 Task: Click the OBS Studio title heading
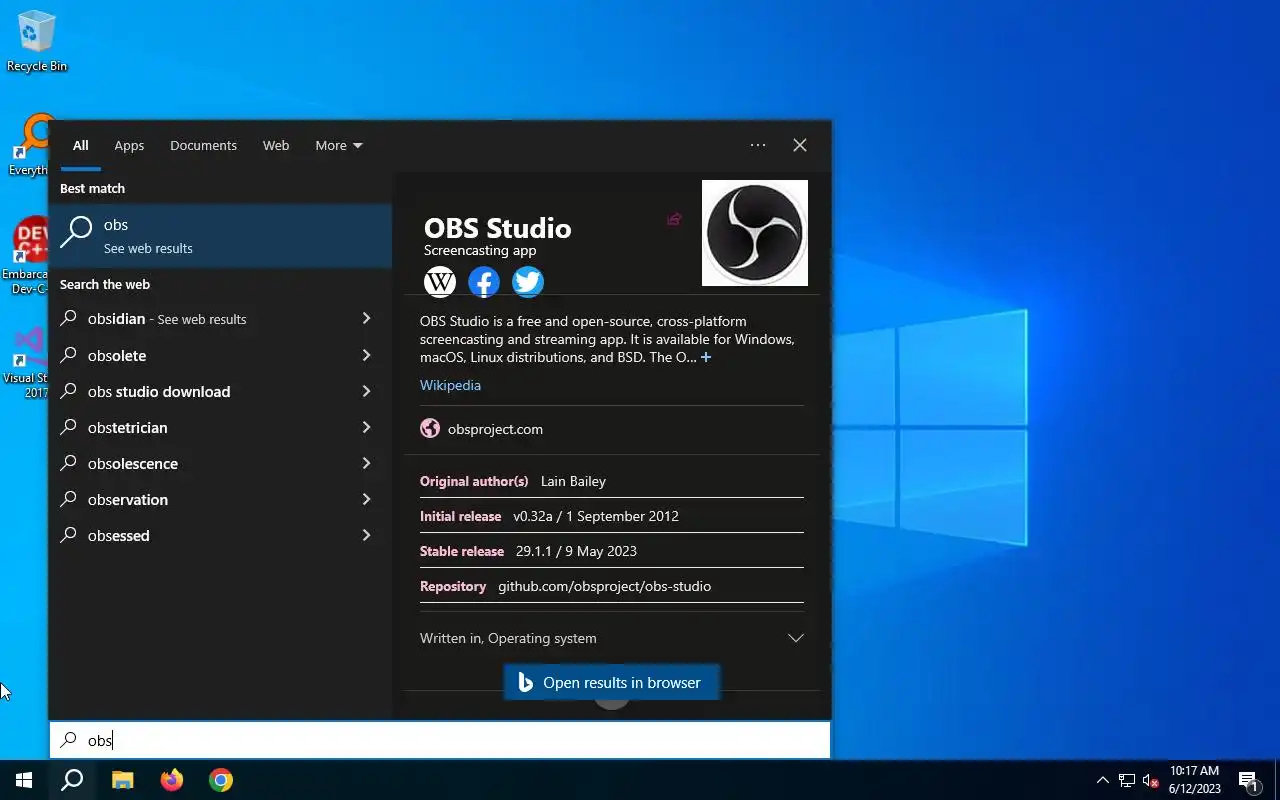tap(497, 228)
